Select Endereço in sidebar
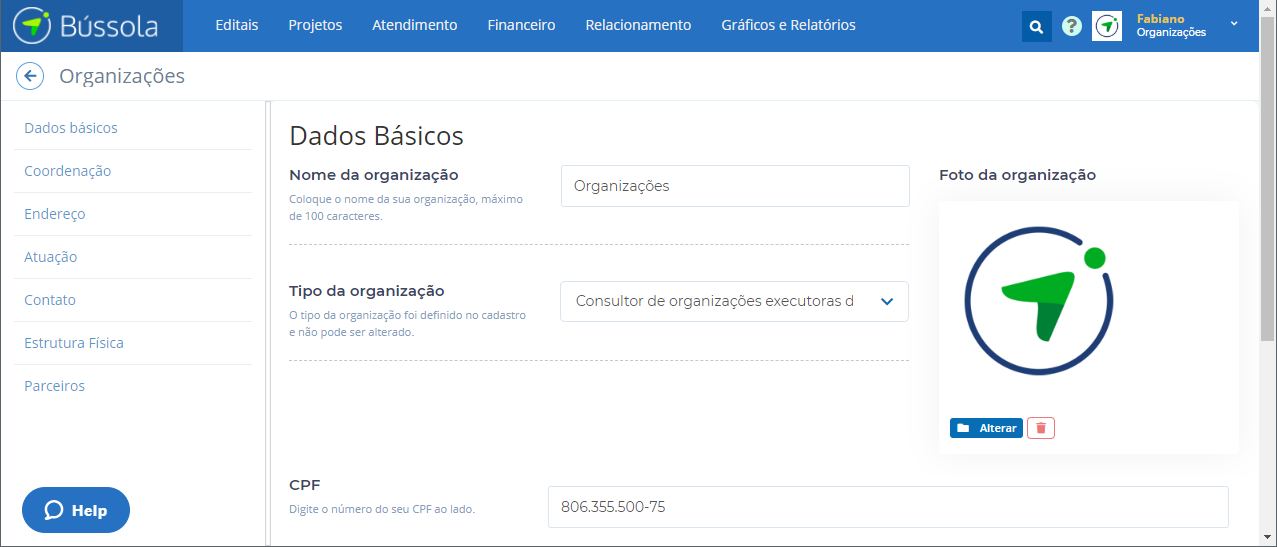The width and height of the screenshot is (1277, 547). (x=55, y=214)
